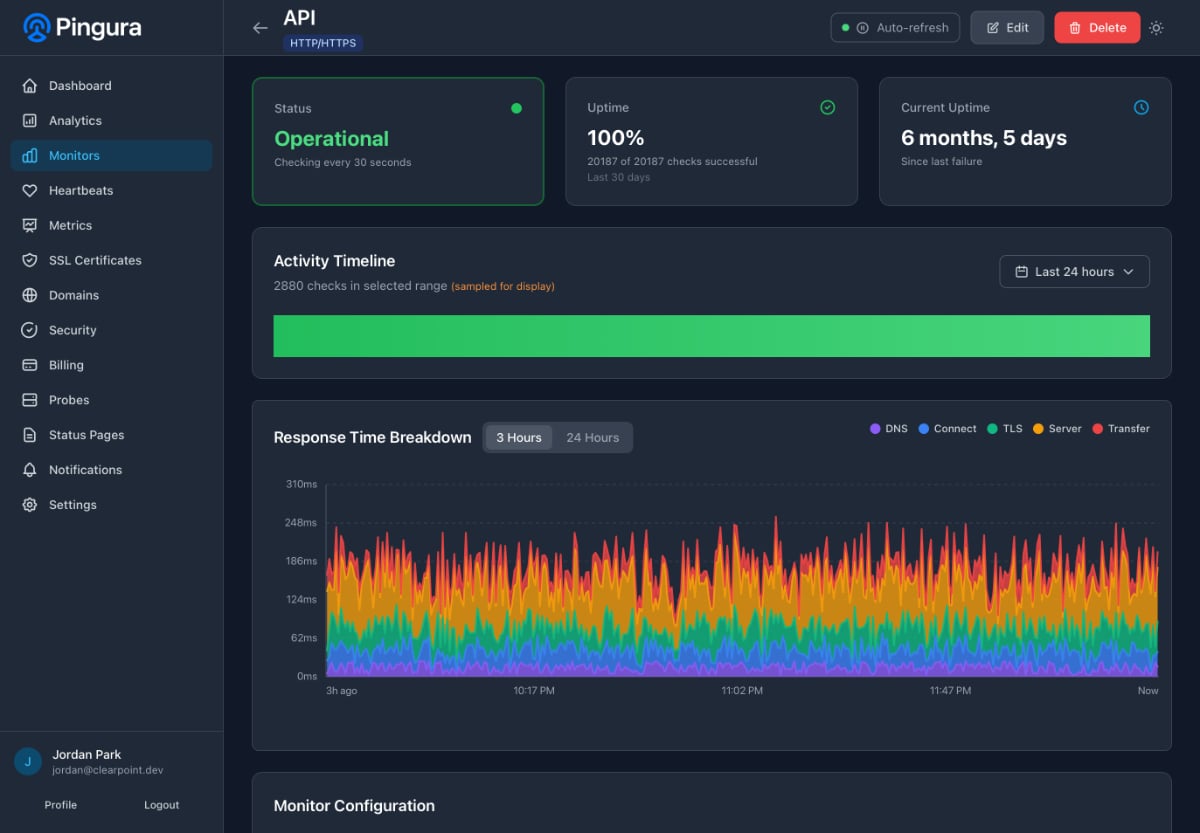Toggle the DNS series in the chart legend
The height and width of the screenshot is (833, 1200).
click(x=888, y=428)
